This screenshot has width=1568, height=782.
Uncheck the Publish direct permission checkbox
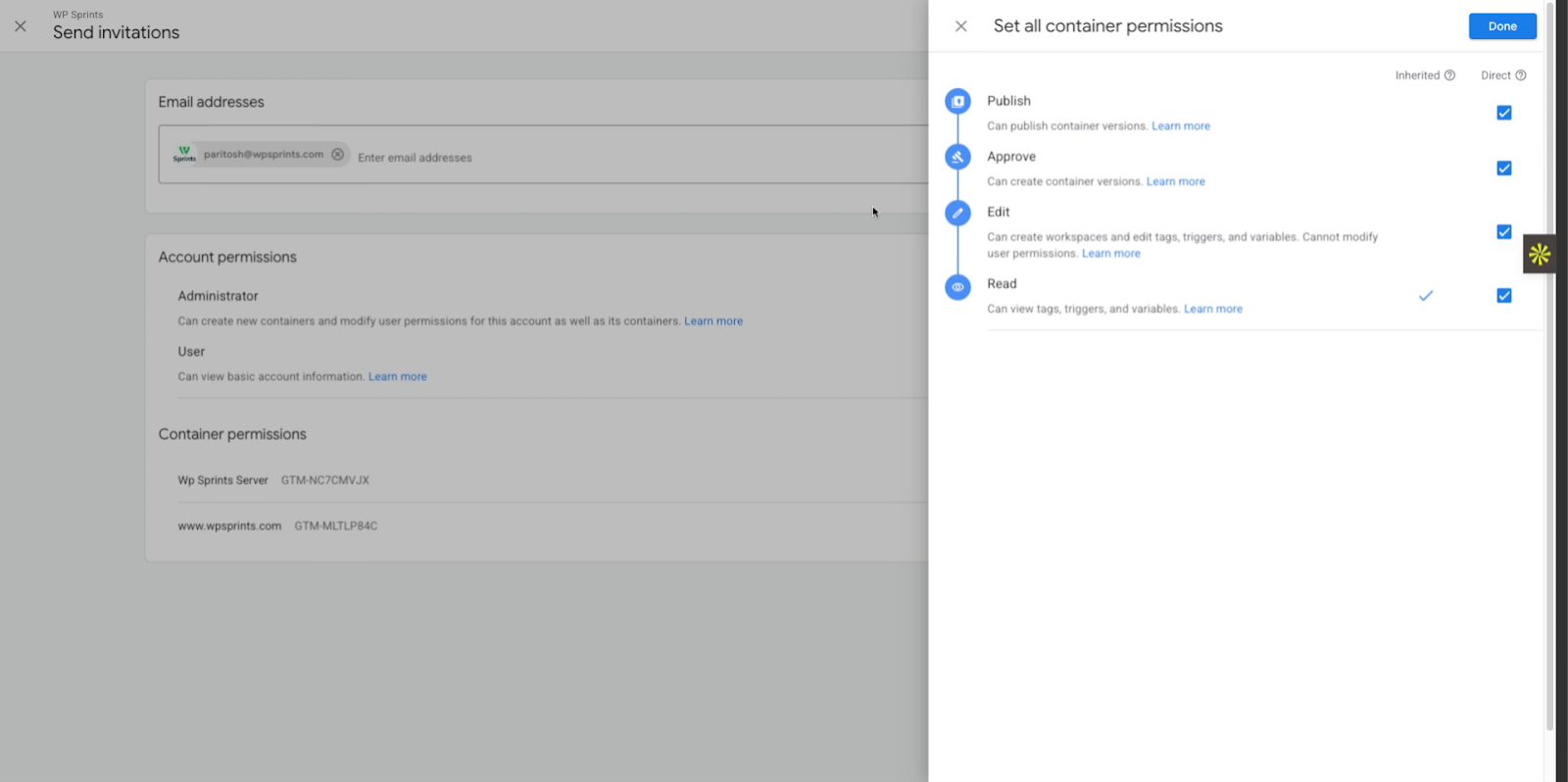(1503, 113)
